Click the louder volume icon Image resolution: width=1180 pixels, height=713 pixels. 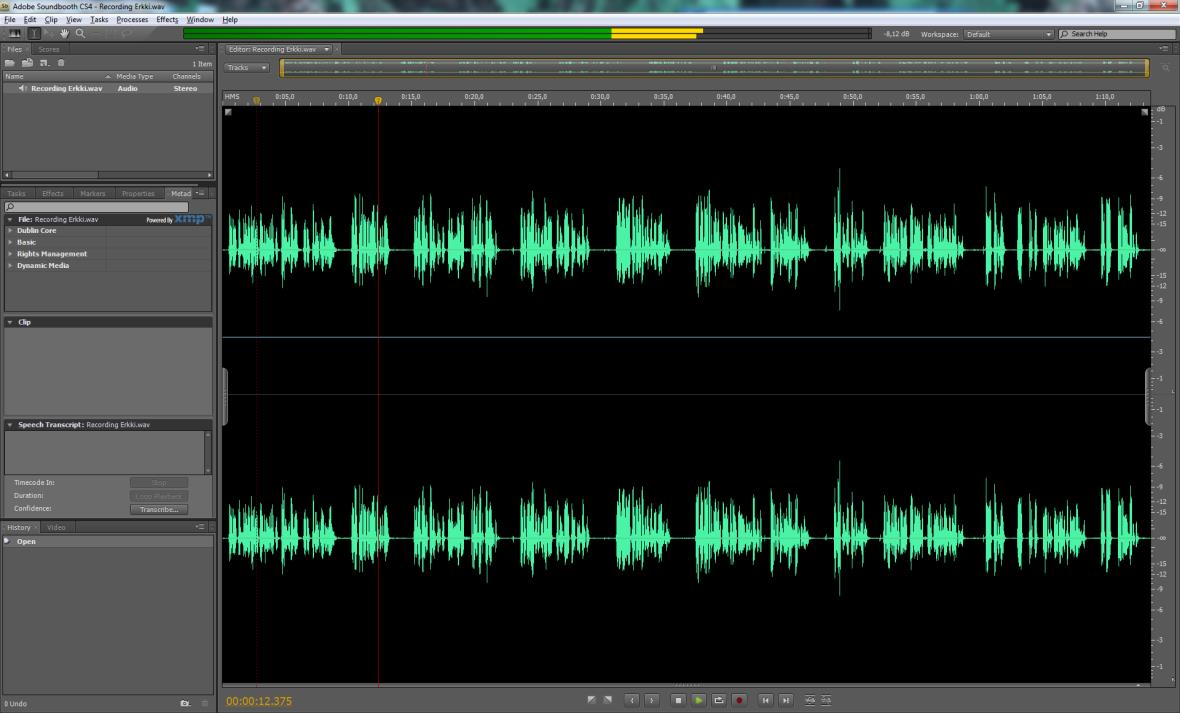[x=810, y=700]
